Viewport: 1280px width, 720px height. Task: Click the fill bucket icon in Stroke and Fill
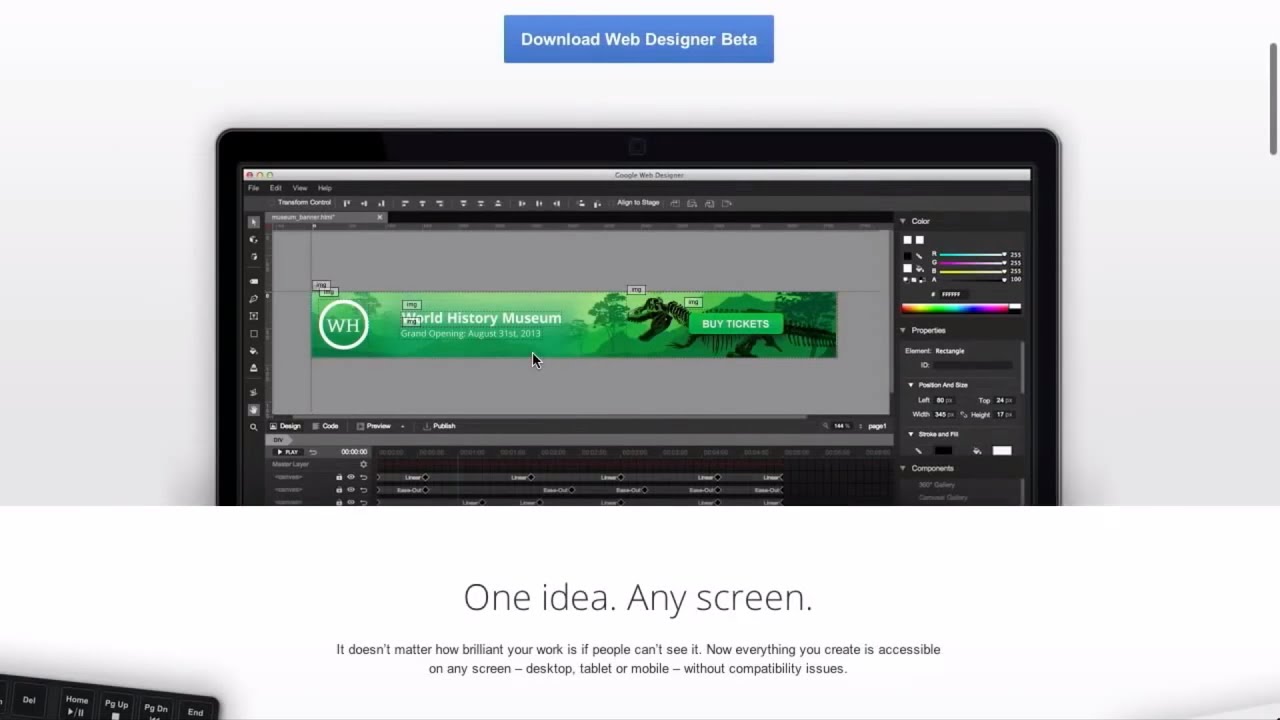(976, 450)
